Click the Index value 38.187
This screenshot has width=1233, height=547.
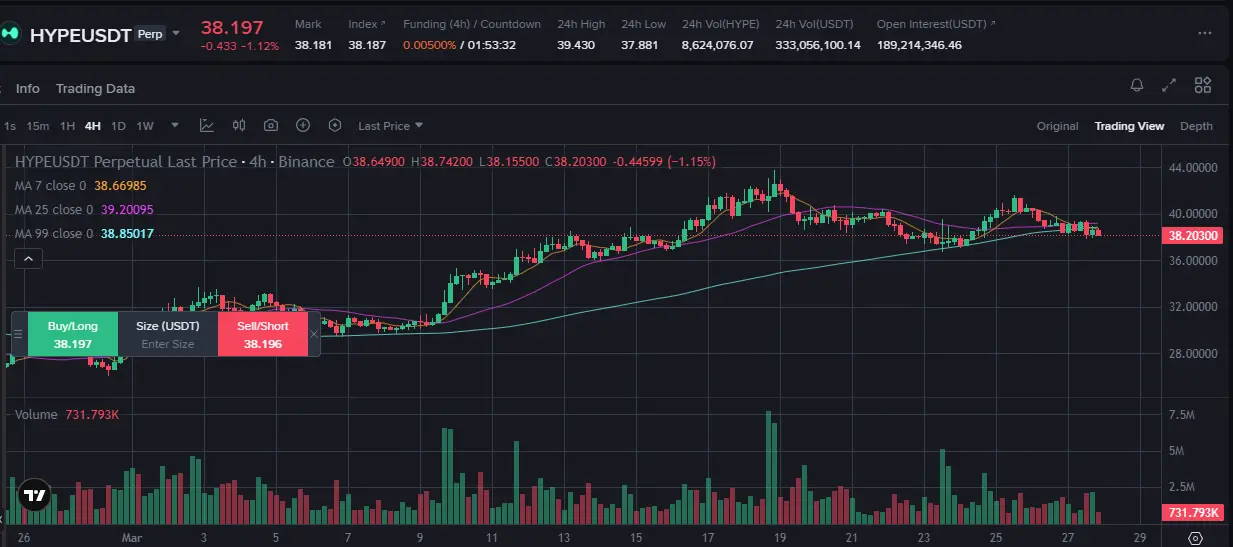(x=367, y=45)
